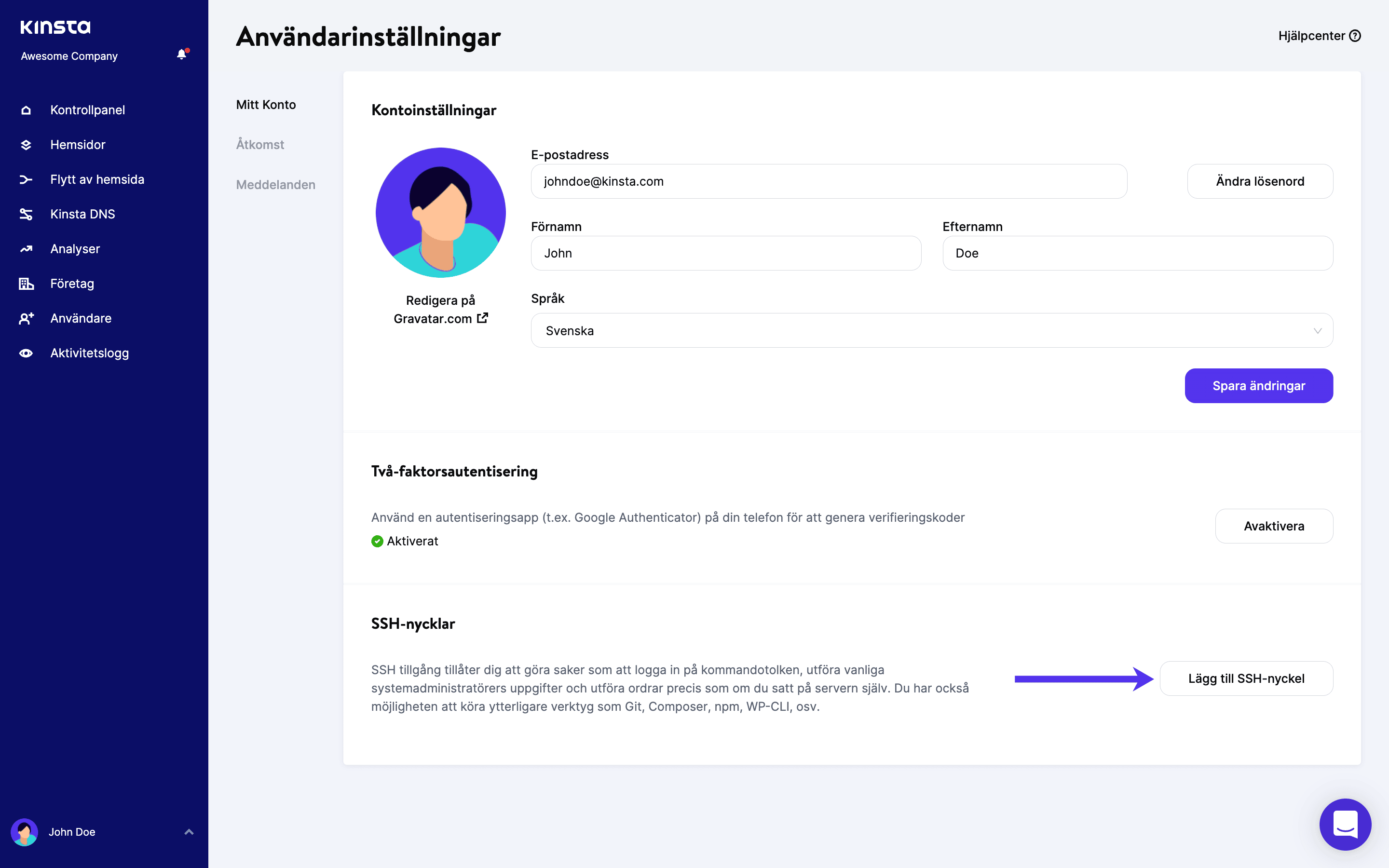
Task: Select the Meddelanden tab
Action: [274, 184]
